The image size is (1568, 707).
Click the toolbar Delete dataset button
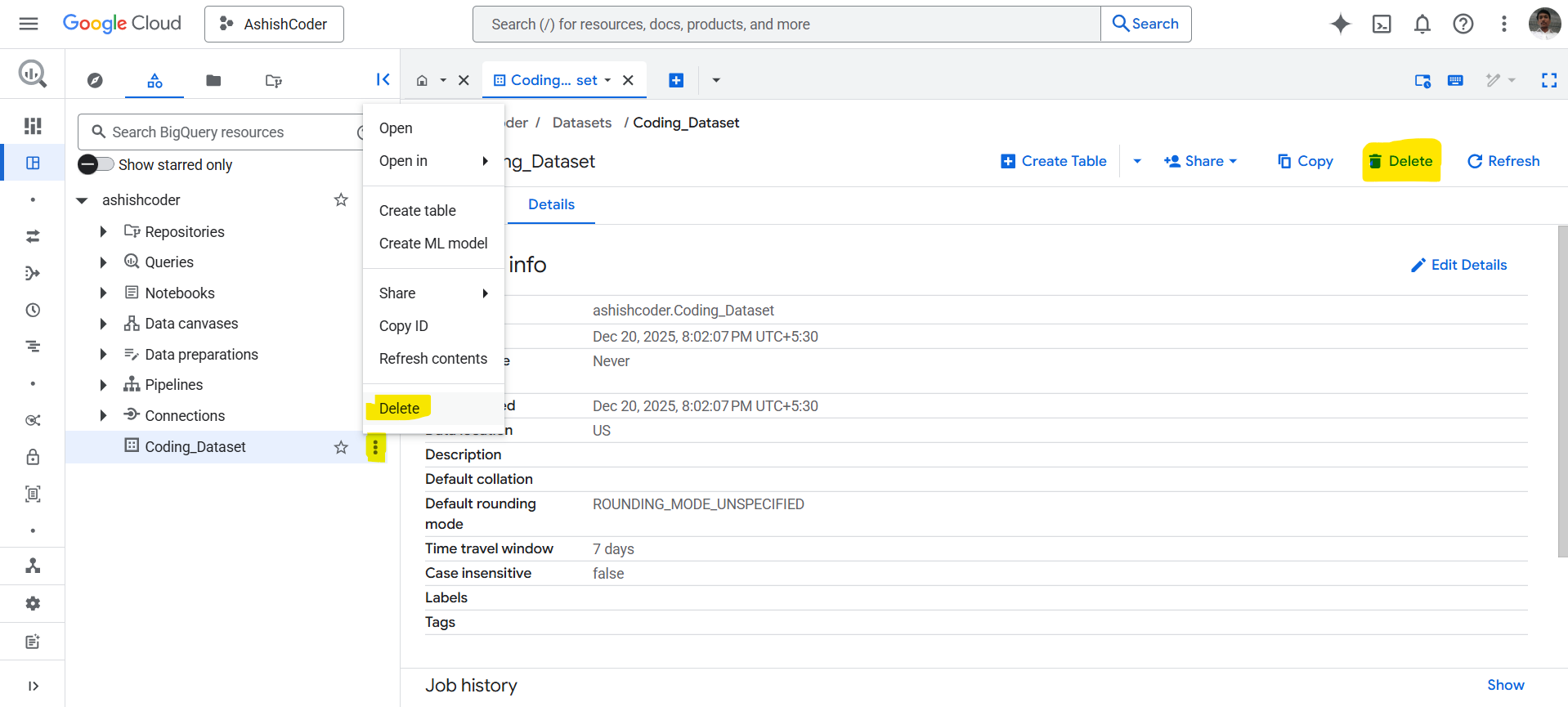[1401, 161]
